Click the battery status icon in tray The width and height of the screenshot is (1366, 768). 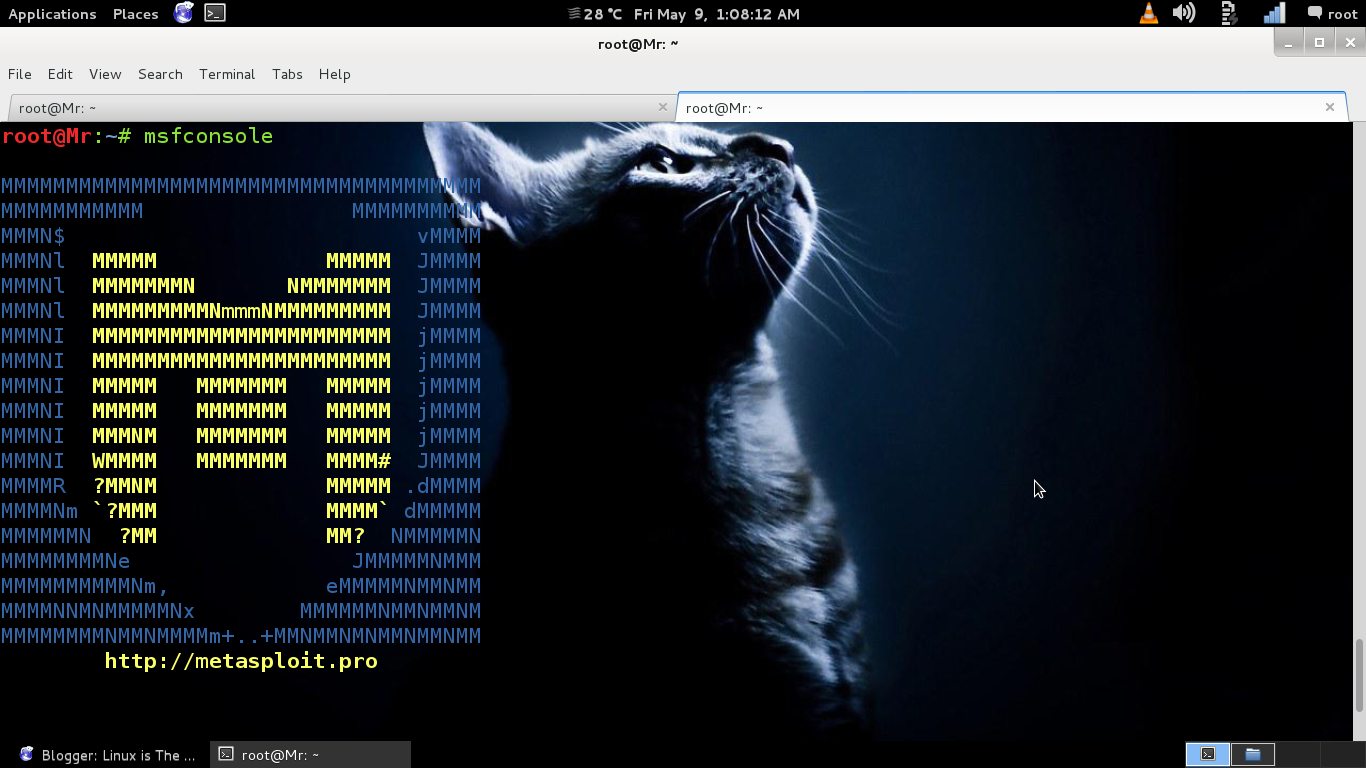(1227, 14)
